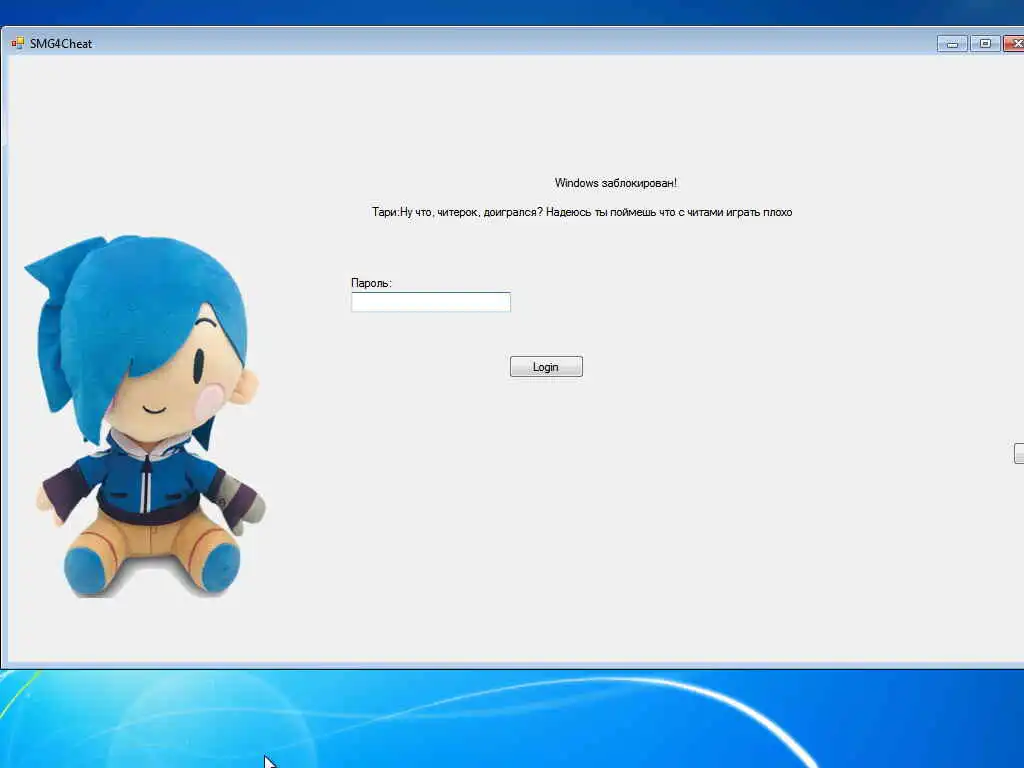Viewport: 1024px width, 768px height.
Task: Focus the Пароль password input field
Action: click(430, 302)
